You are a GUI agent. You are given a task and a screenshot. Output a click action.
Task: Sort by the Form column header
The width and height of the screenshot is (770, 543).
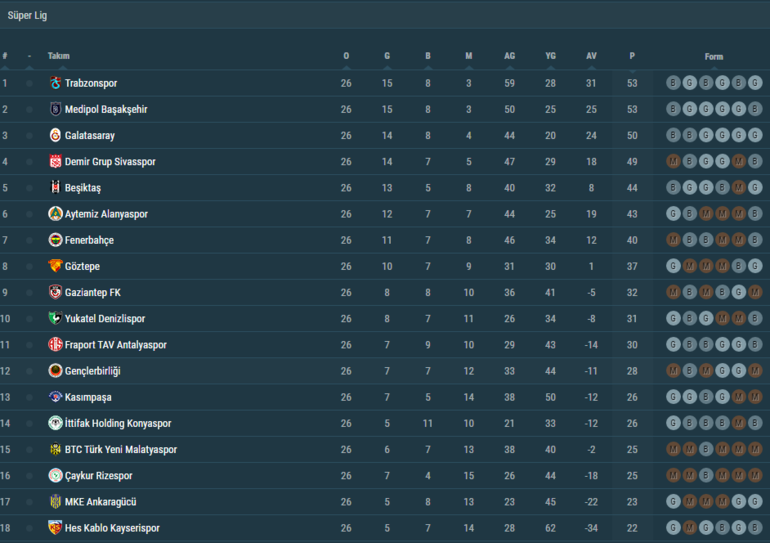coord(713,57)
